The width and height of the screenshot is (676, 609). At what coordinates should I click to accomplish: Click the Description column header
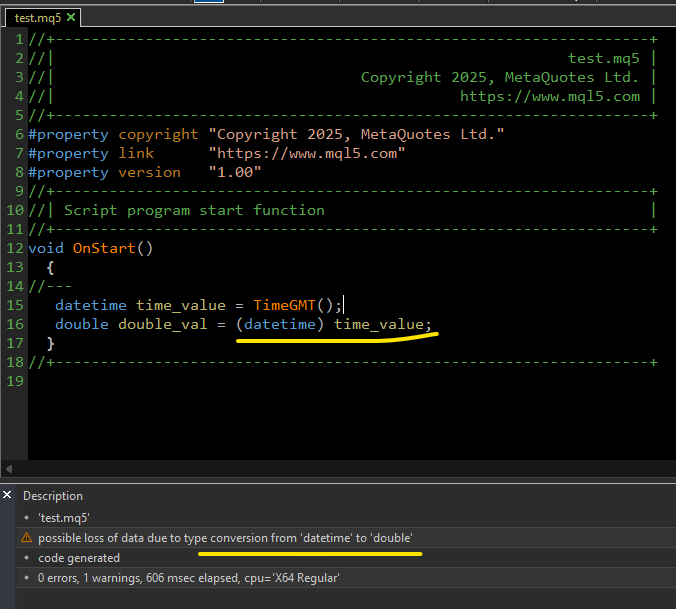tap(53, 496)
